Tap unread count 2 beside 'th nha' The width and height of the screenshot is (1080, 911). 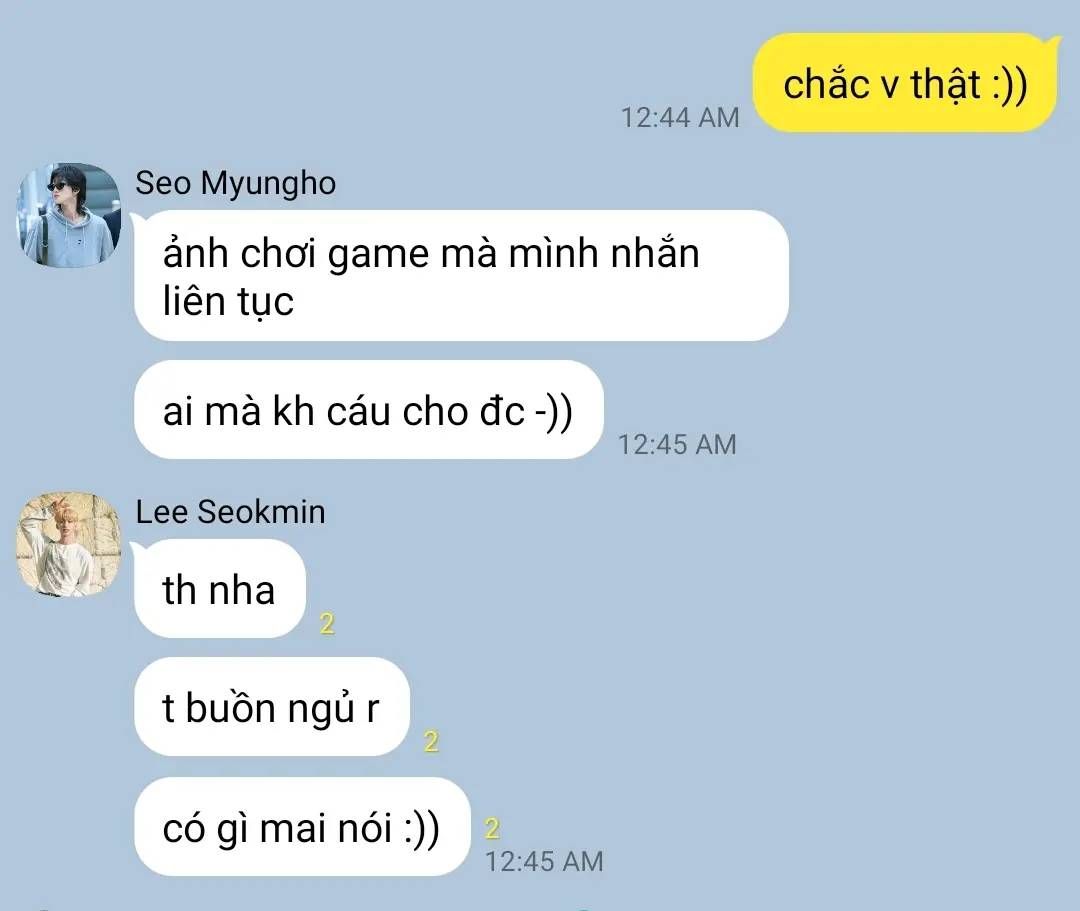pyautogui.click(x=327, y=624)
